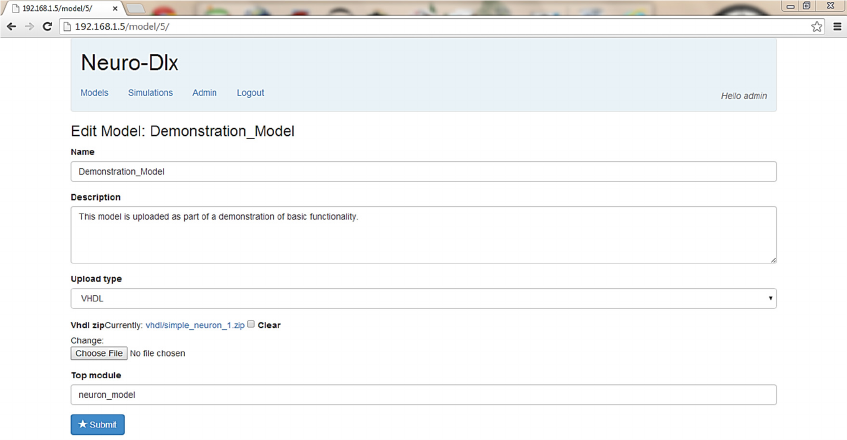Reload the page with refresh icon
Screen dimensions: 847x440
click(x=47, y=26)
